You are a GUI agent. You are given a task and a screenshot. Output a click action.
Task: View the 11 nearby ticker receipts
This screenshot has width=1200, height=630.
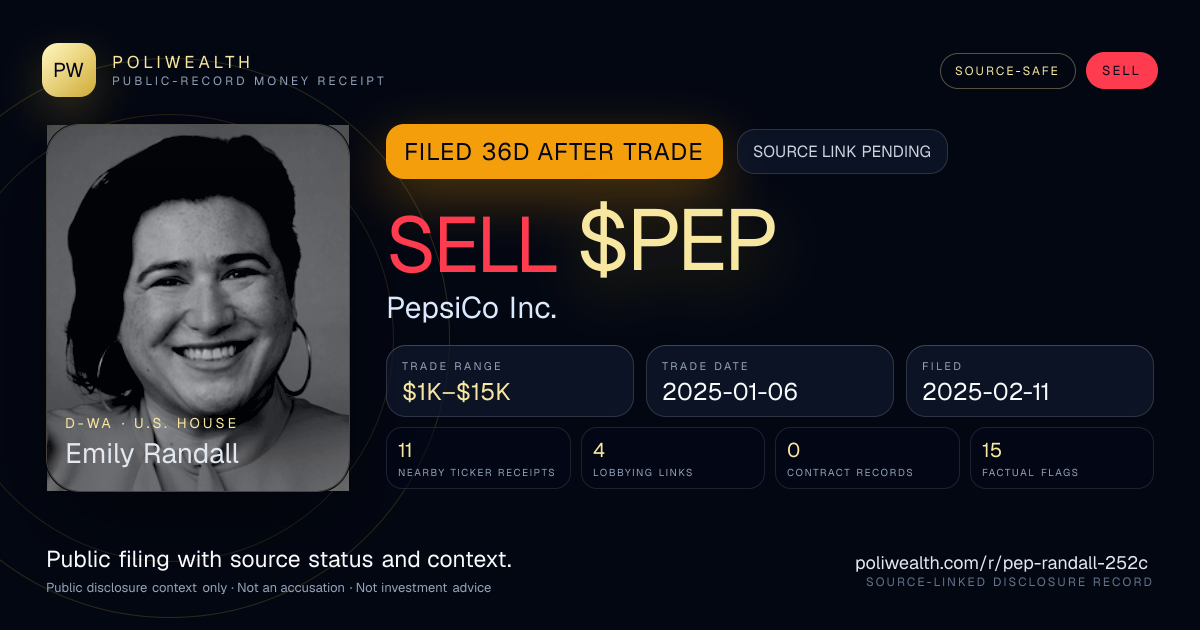479,458
